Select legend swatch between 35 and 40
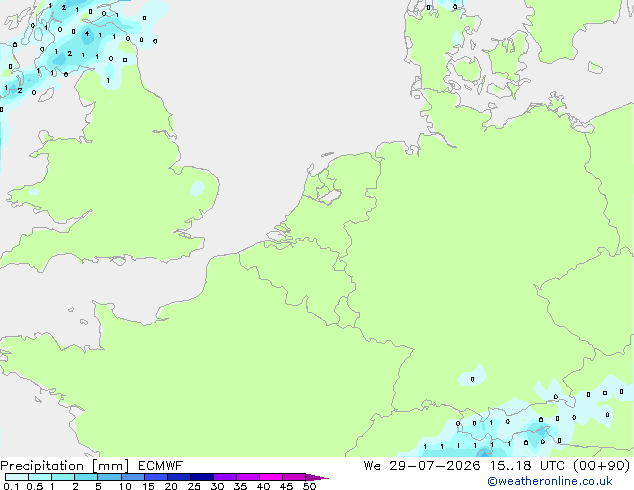634x490 pixels. tap(247, 477)
